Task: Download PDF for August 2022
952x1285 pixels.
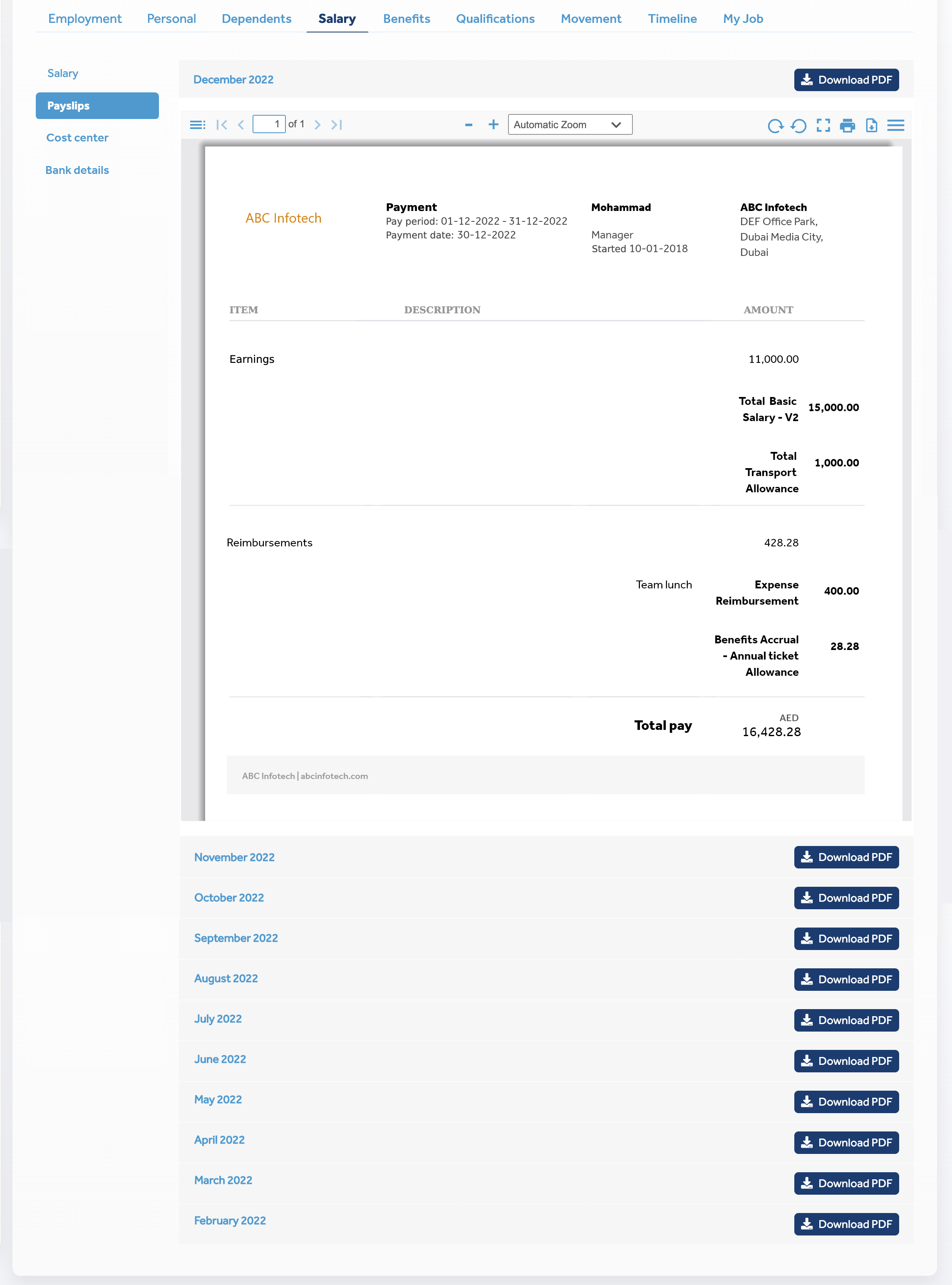Action: (846, 980)
